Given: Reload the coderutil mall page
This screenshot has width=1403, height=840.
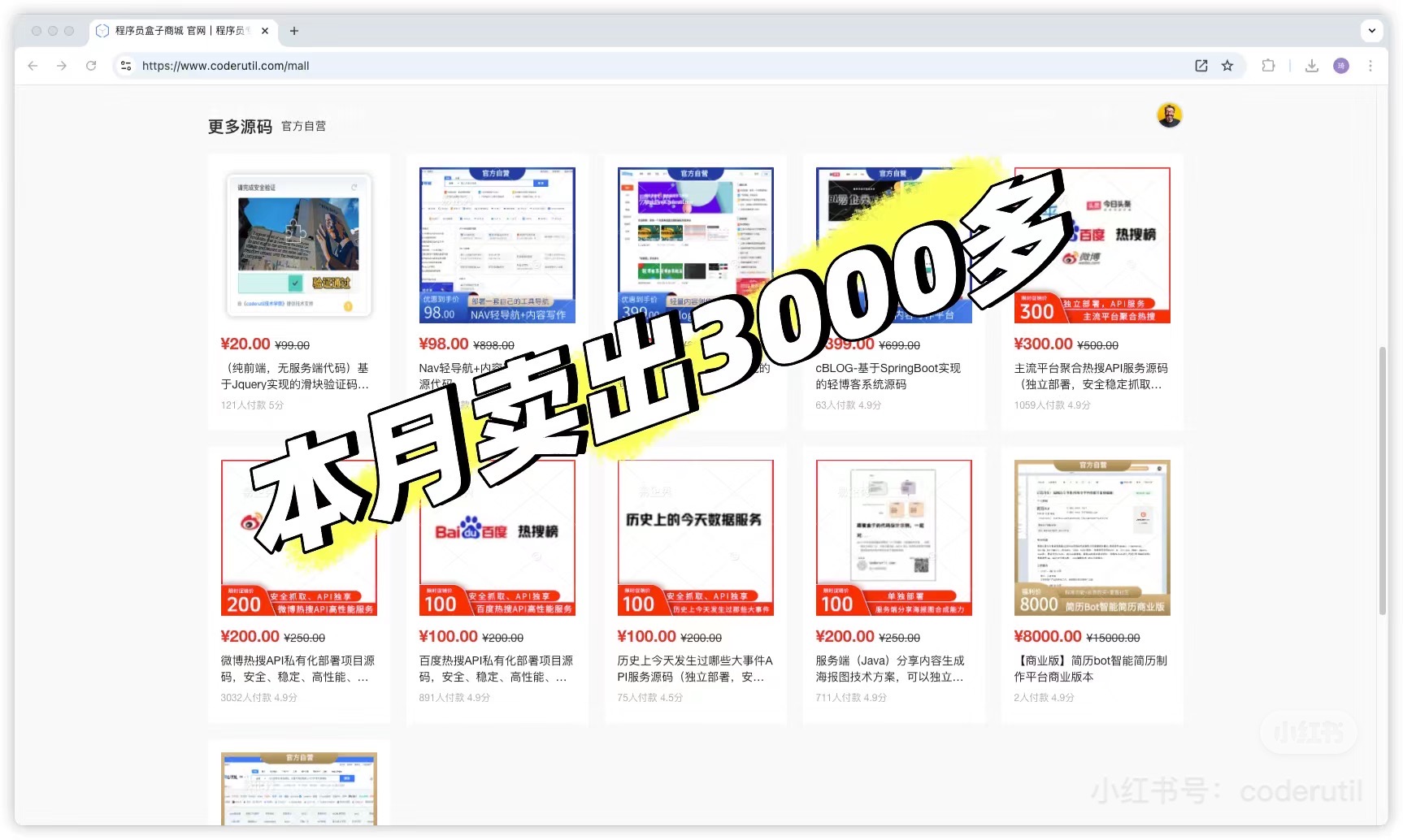Looking at the screenshot, I should point(91,66).
